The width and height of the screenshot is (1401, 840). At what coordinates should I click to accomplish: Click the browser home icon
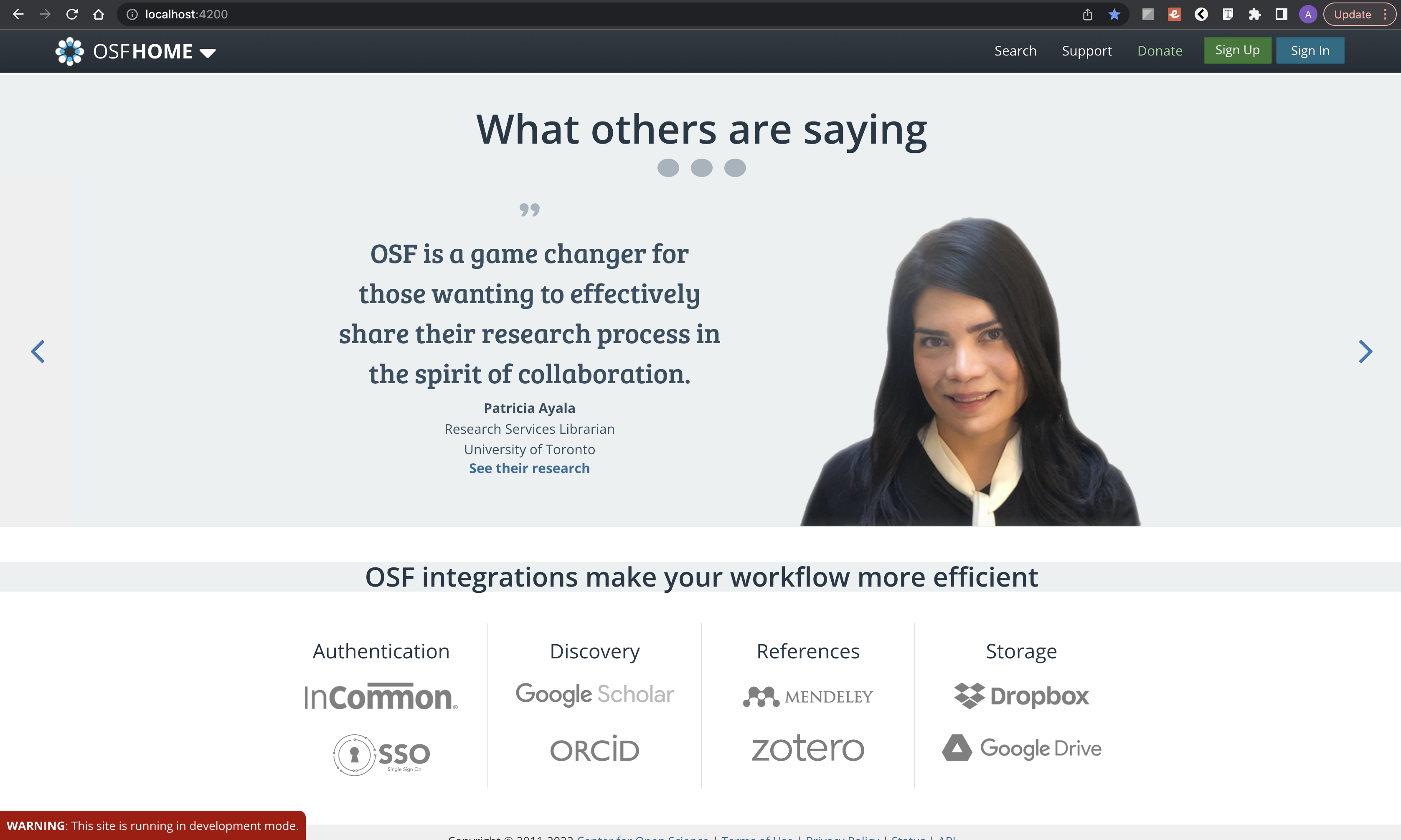pos(99,14)
